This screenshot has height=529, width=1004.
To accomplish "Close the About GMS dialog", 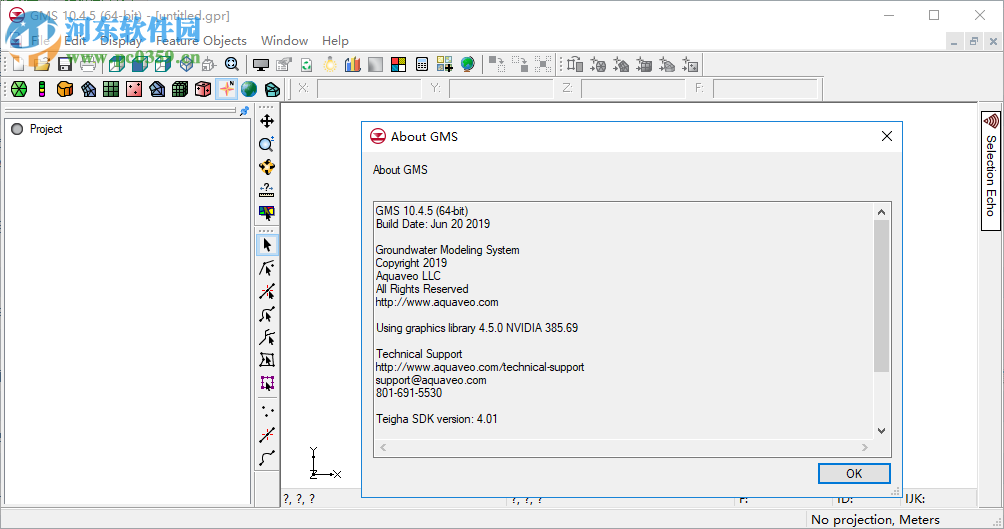I will pos(886,136).
